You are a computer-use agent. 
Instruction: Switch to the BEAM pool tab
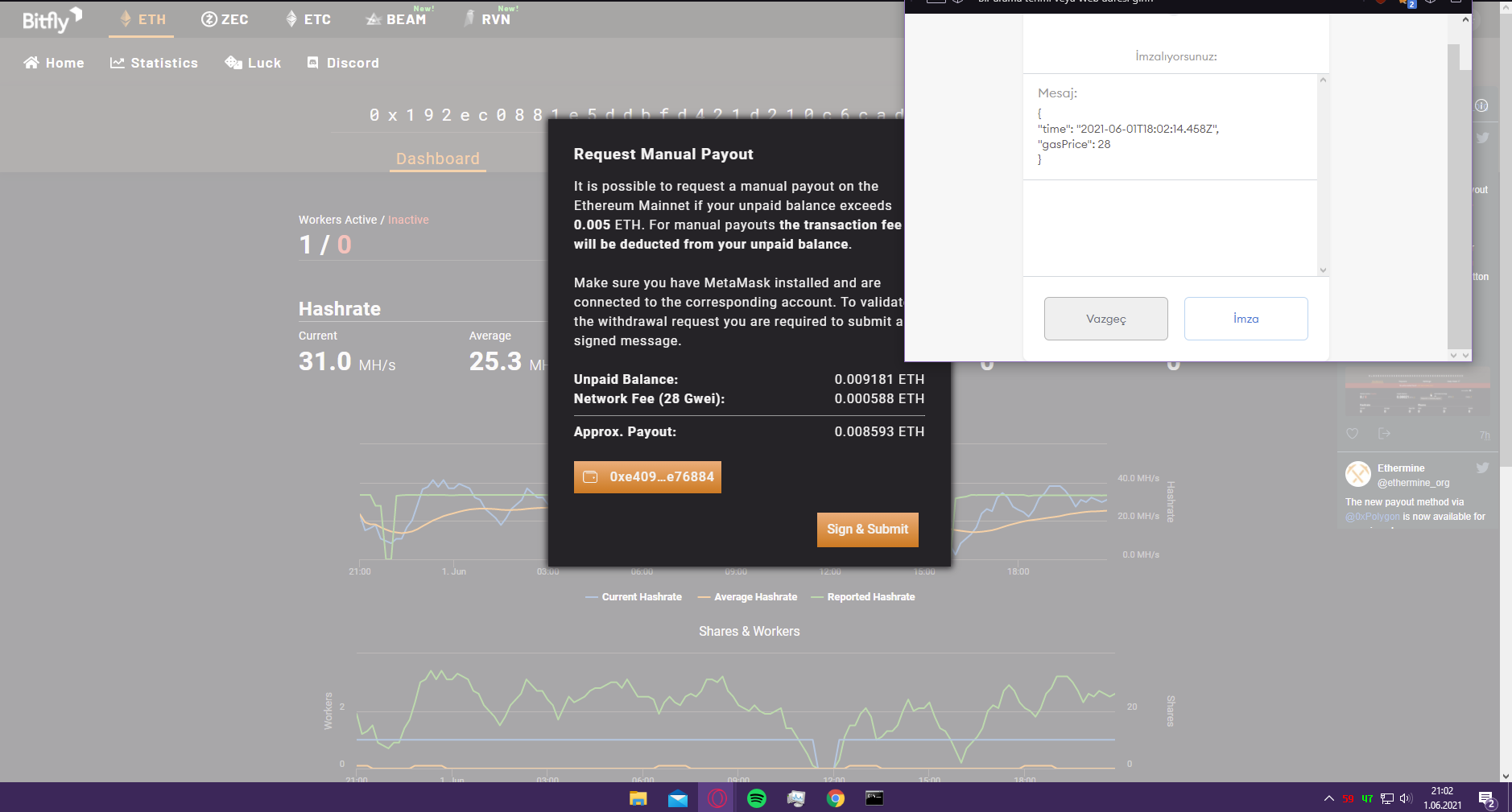pos(396,19)
